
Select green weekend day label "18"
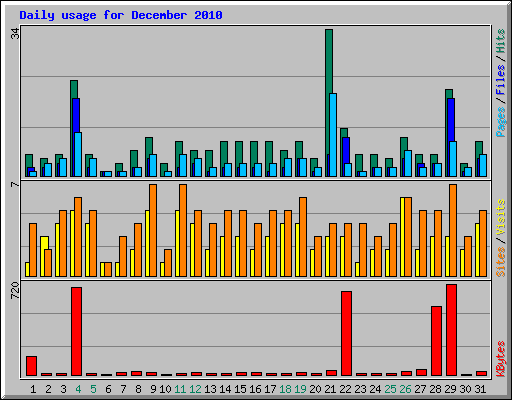[x=285, y=389]
